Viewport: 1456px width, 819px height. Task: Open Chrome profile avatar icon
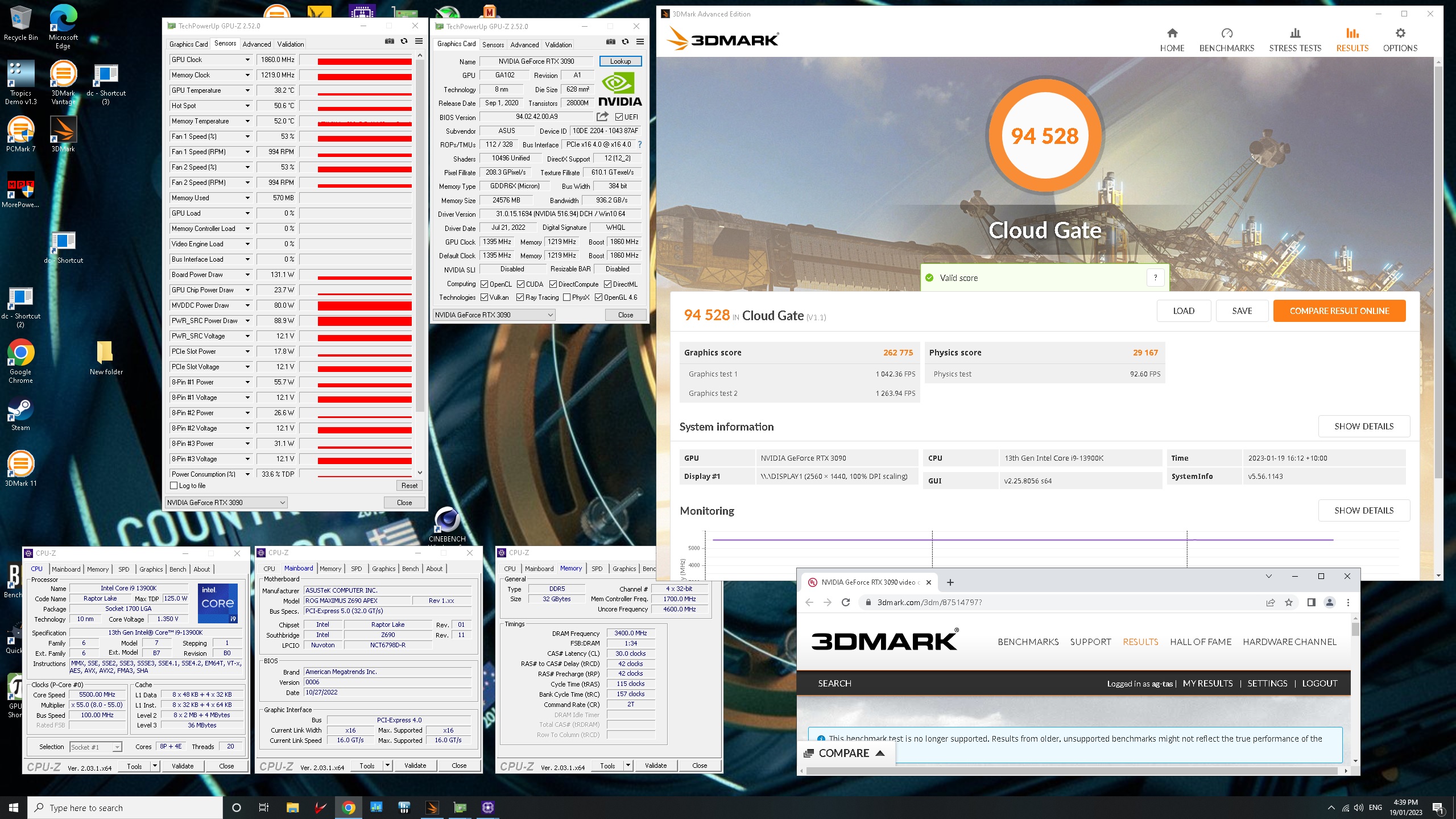coord(1330,602)
